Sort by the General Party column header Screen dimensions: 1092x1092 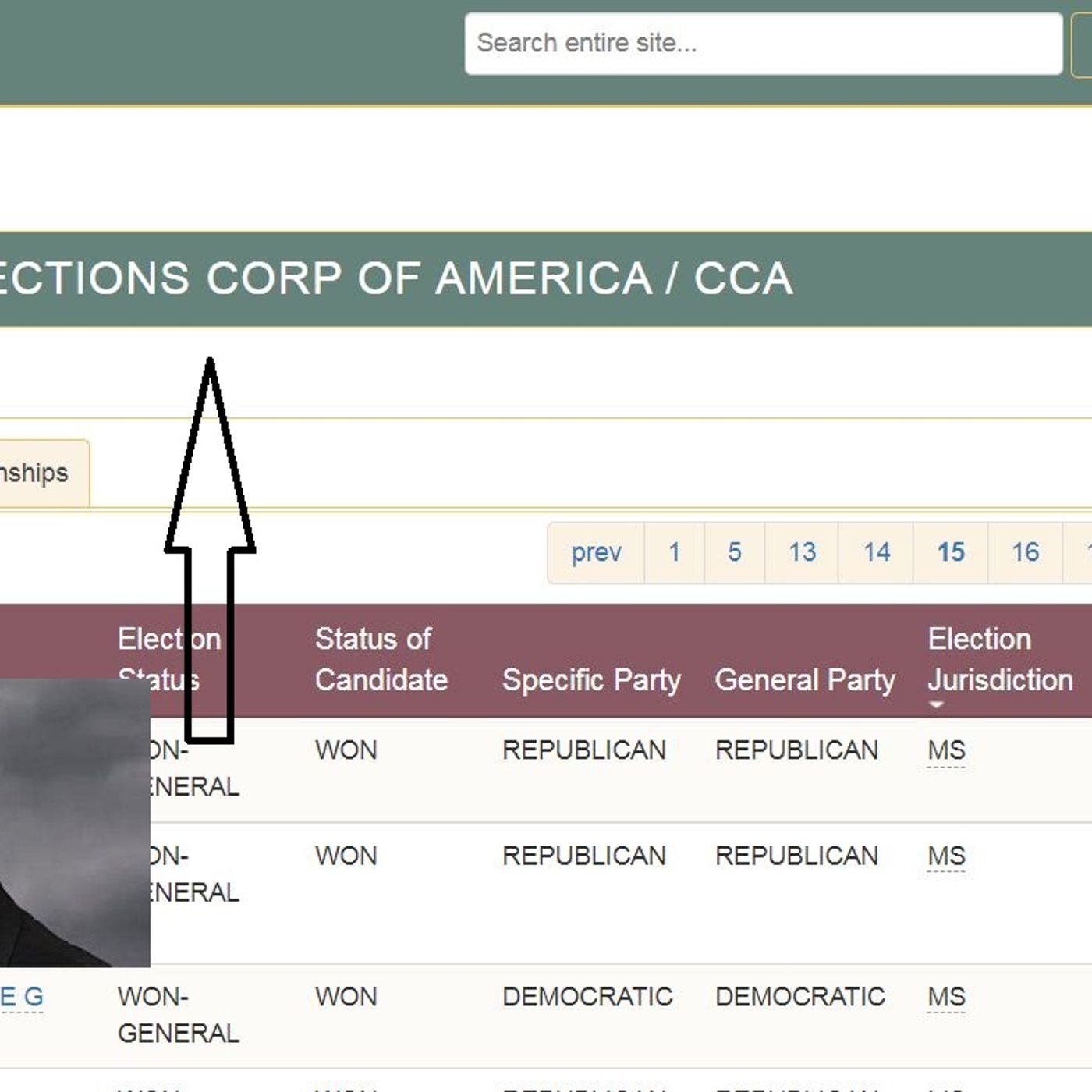click(804, 679)
